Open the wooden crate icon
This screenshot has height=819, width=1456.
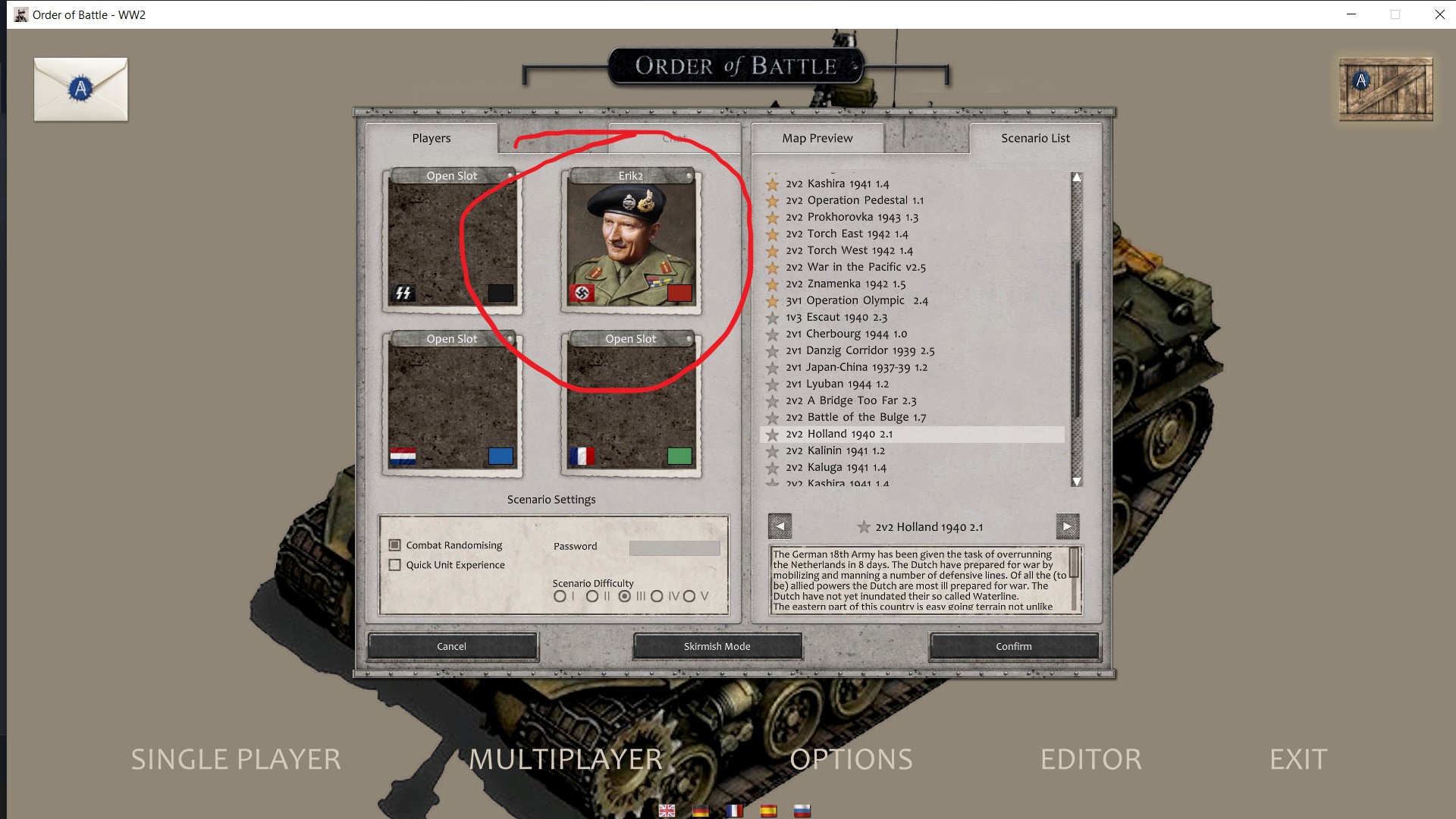(x=1385, y=89)
